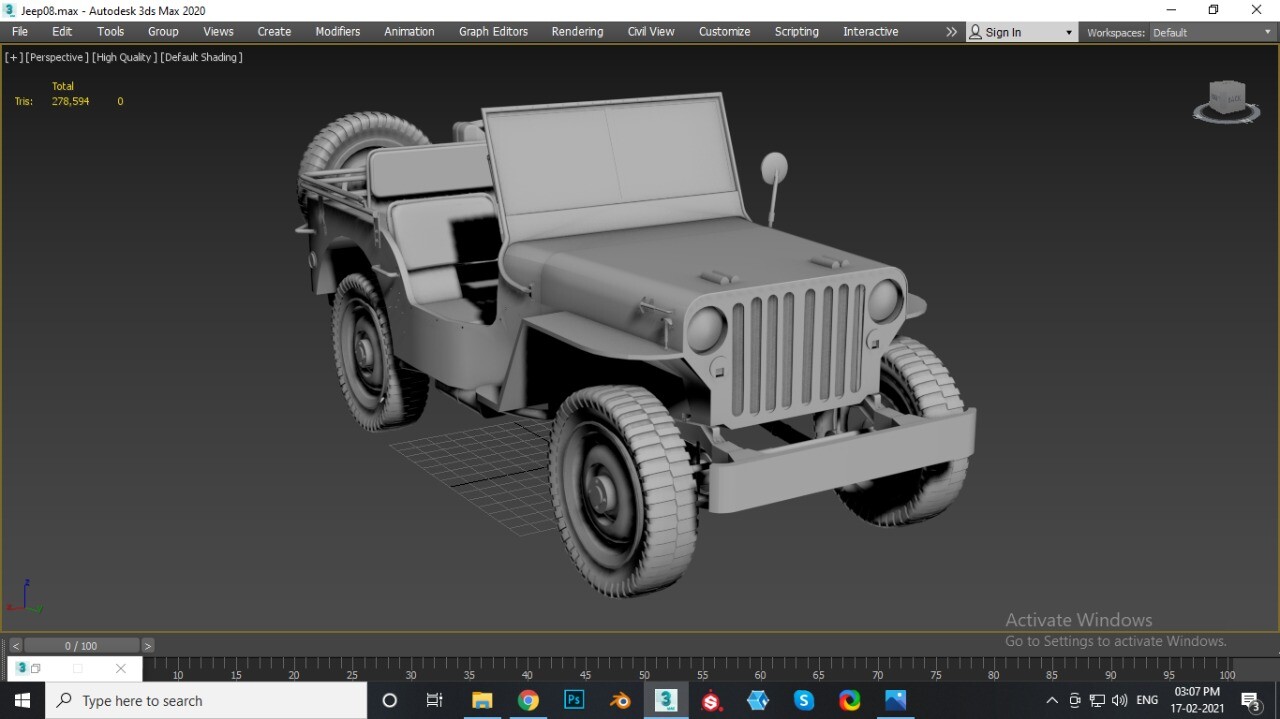The height and width of the screenshot is (719, 1280).
Task: Click the Type here to search box
Action: 206,701
